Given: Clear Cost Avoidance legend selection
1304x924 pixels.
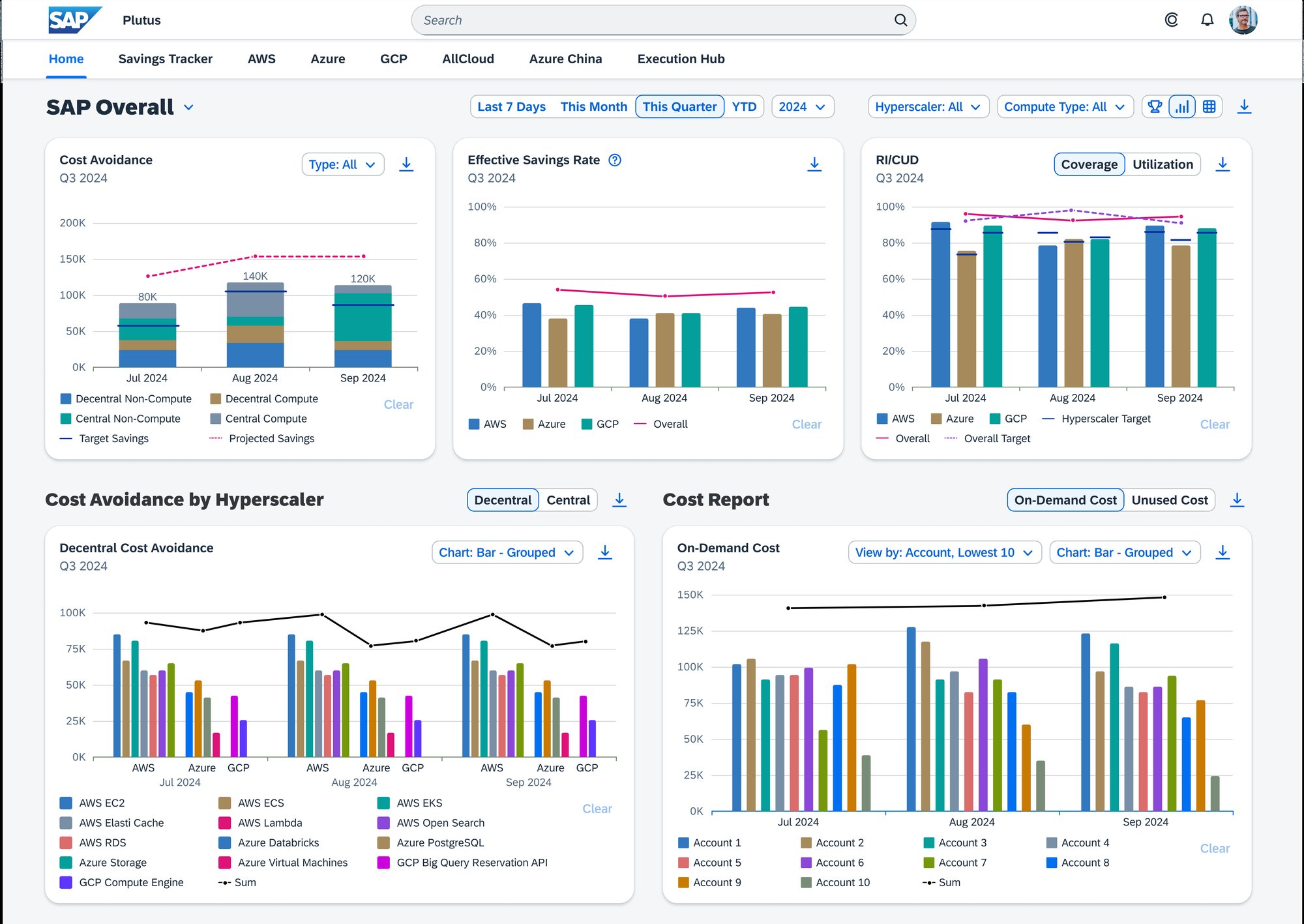Looking at the screenshot, I should pyautogui.click(x=398, y=404).
